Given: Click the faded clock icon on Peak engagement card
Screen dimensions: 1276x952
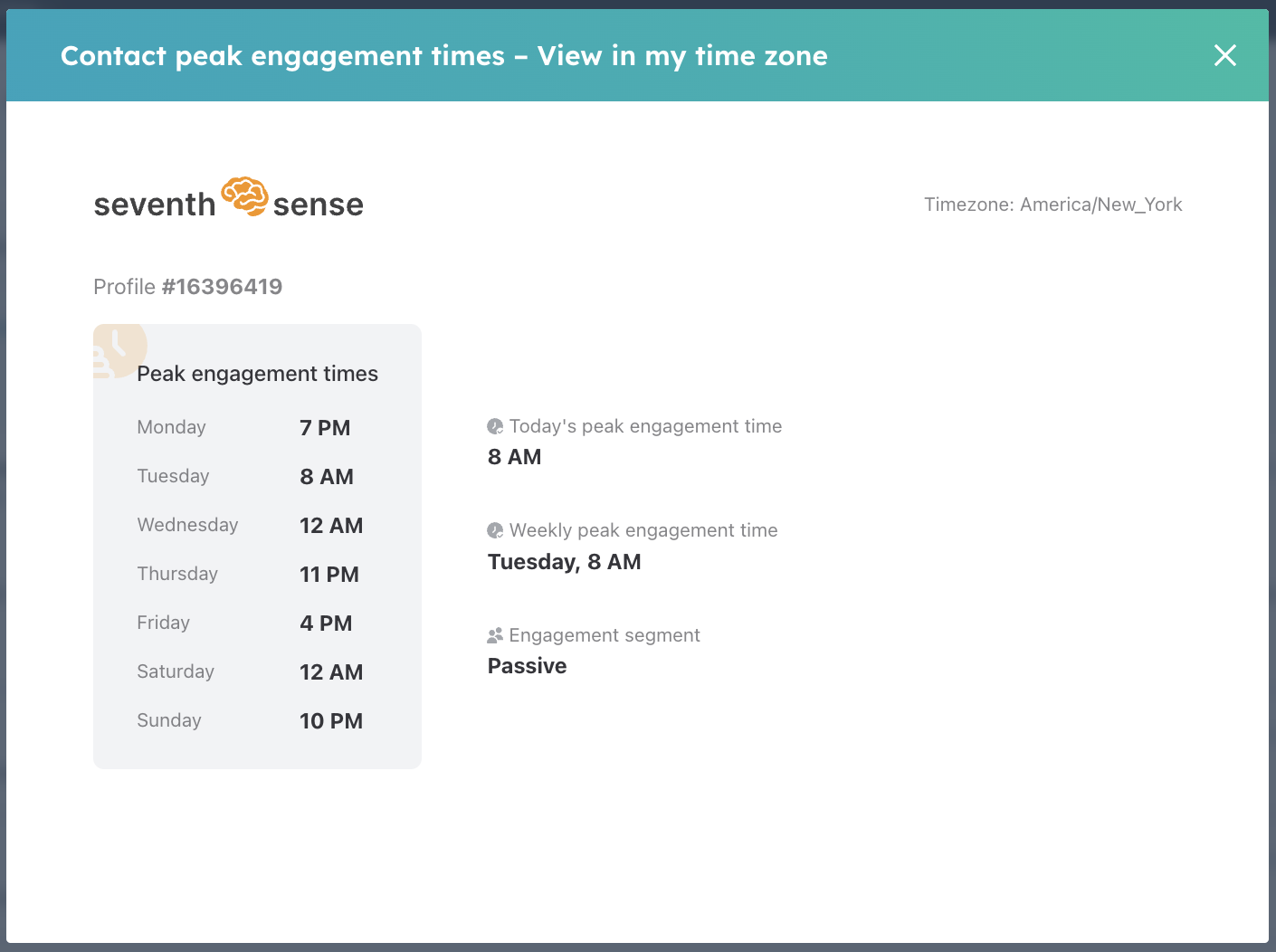Looking at the screenshot, I should click(x=119, y=350).
